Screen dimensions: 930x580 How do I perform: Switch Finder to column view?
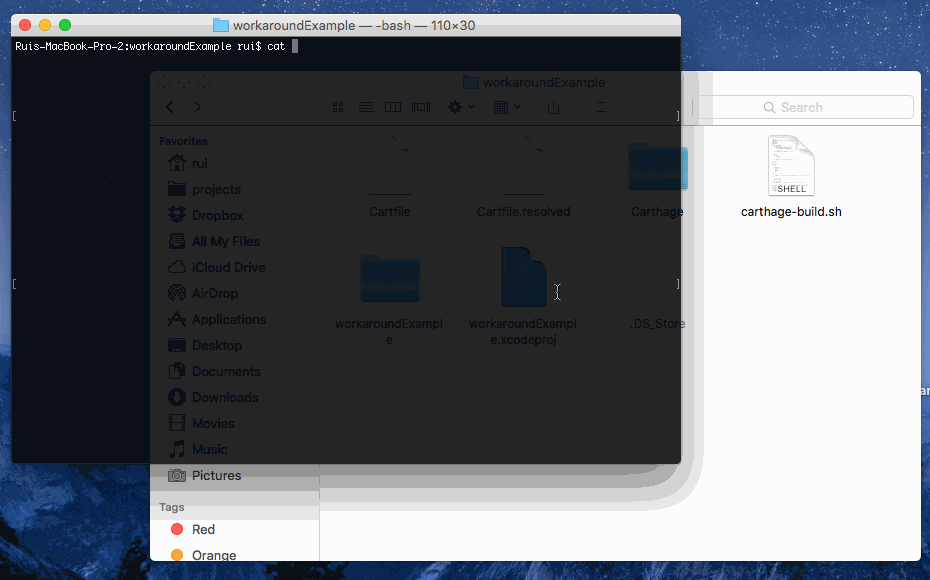393,107
